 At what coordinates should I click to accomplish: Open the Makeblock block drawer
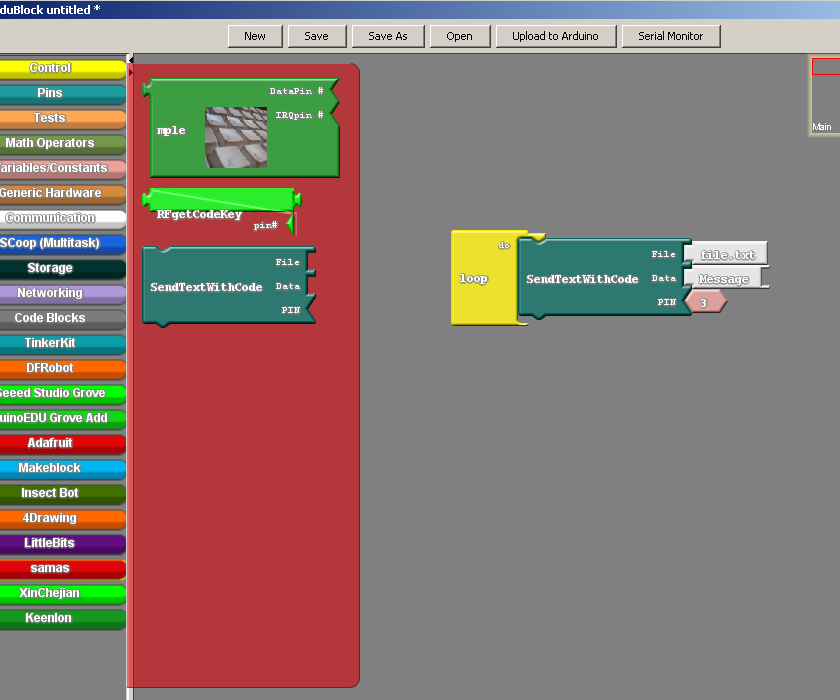(x=62, y=468)
